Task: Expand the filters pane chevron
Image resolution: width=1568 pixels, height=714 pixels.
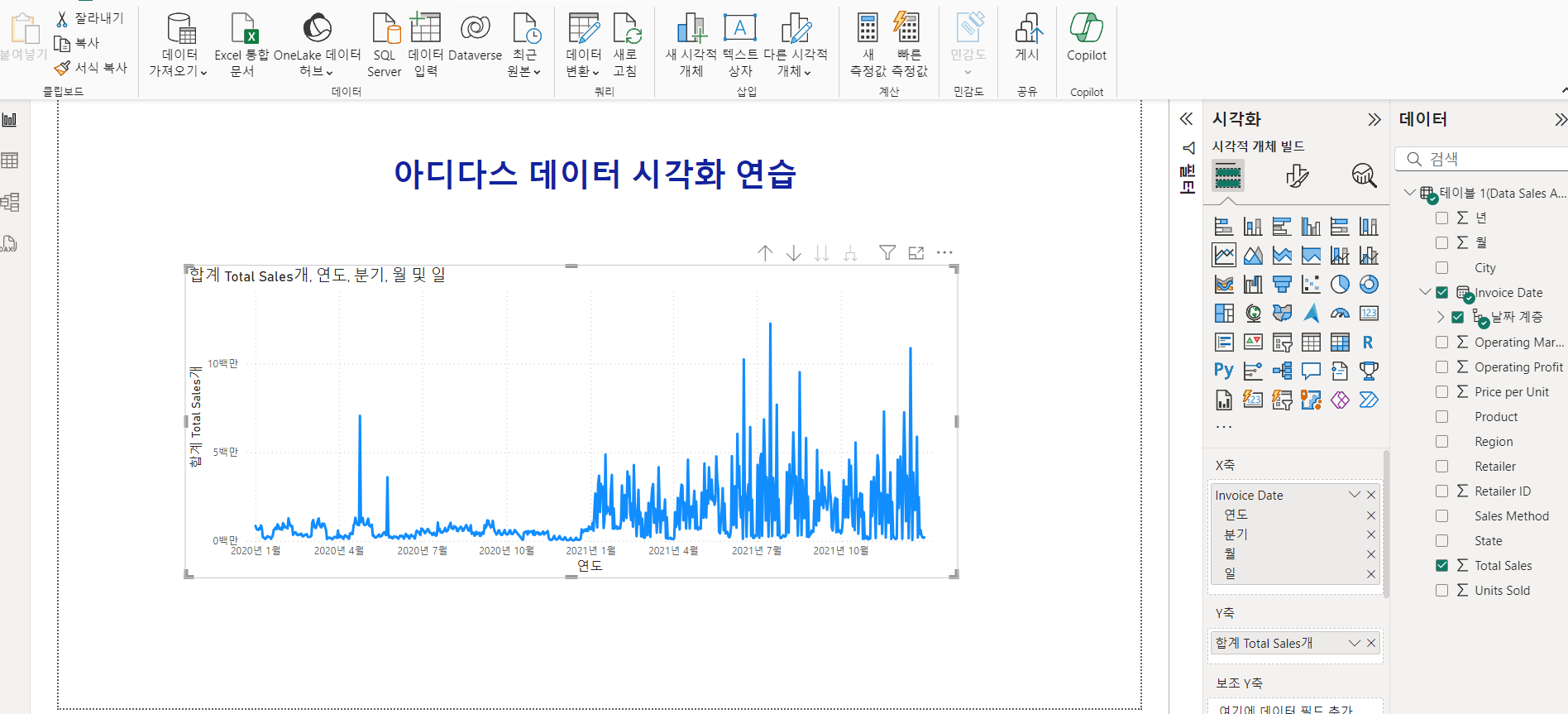Action: pyautogui.click(x=1186, y=119)
